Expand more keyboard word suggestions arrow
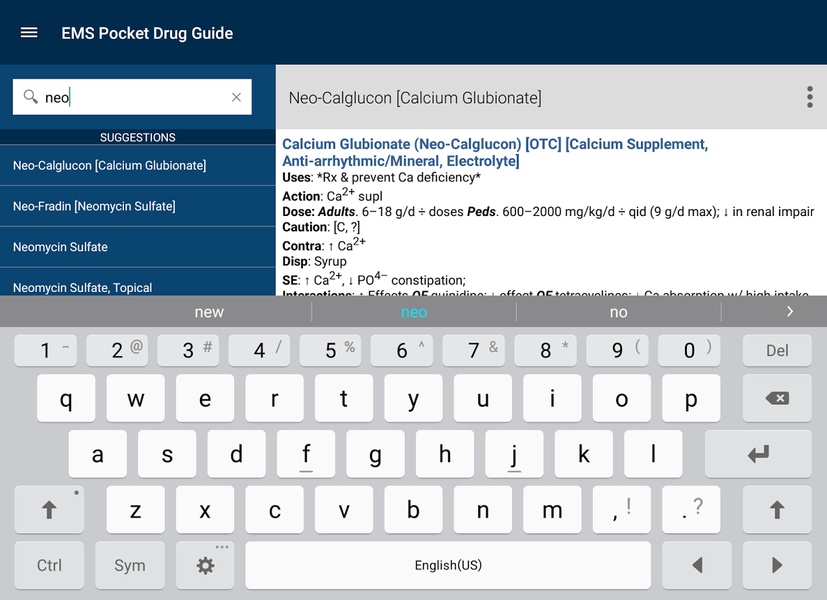The width and height of the screenshot is (827, 600). (790, 312)
